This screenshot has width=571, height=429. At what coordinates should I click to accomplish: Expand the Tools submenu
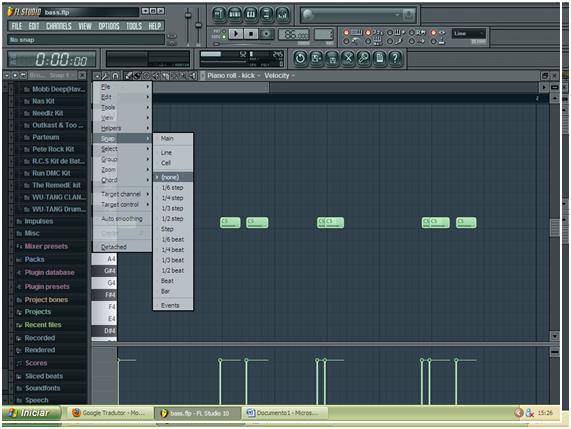(122, 107)
